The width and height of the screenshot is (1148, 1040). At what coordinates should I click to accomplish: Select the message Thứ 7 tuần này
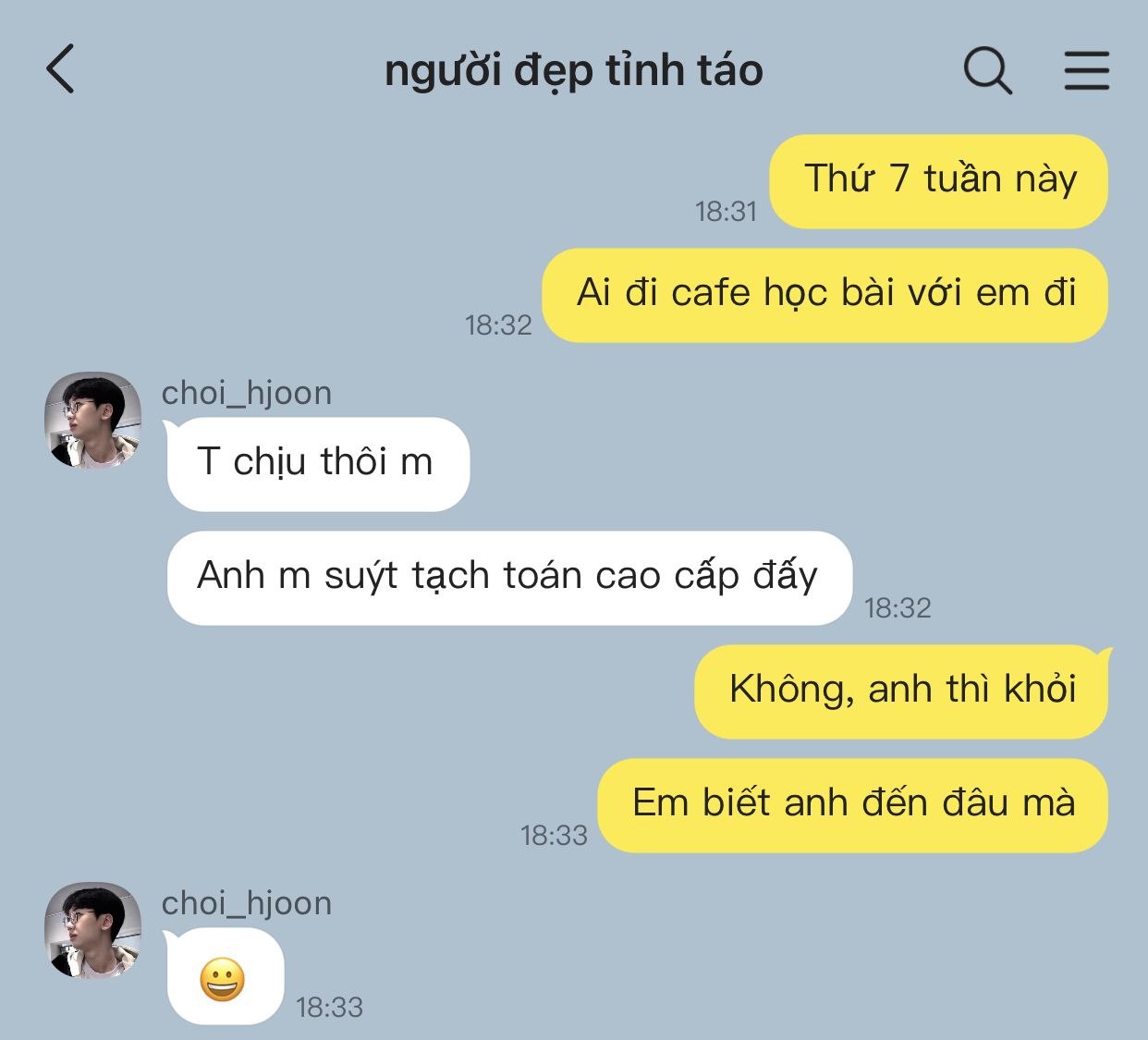coord(939,181)
